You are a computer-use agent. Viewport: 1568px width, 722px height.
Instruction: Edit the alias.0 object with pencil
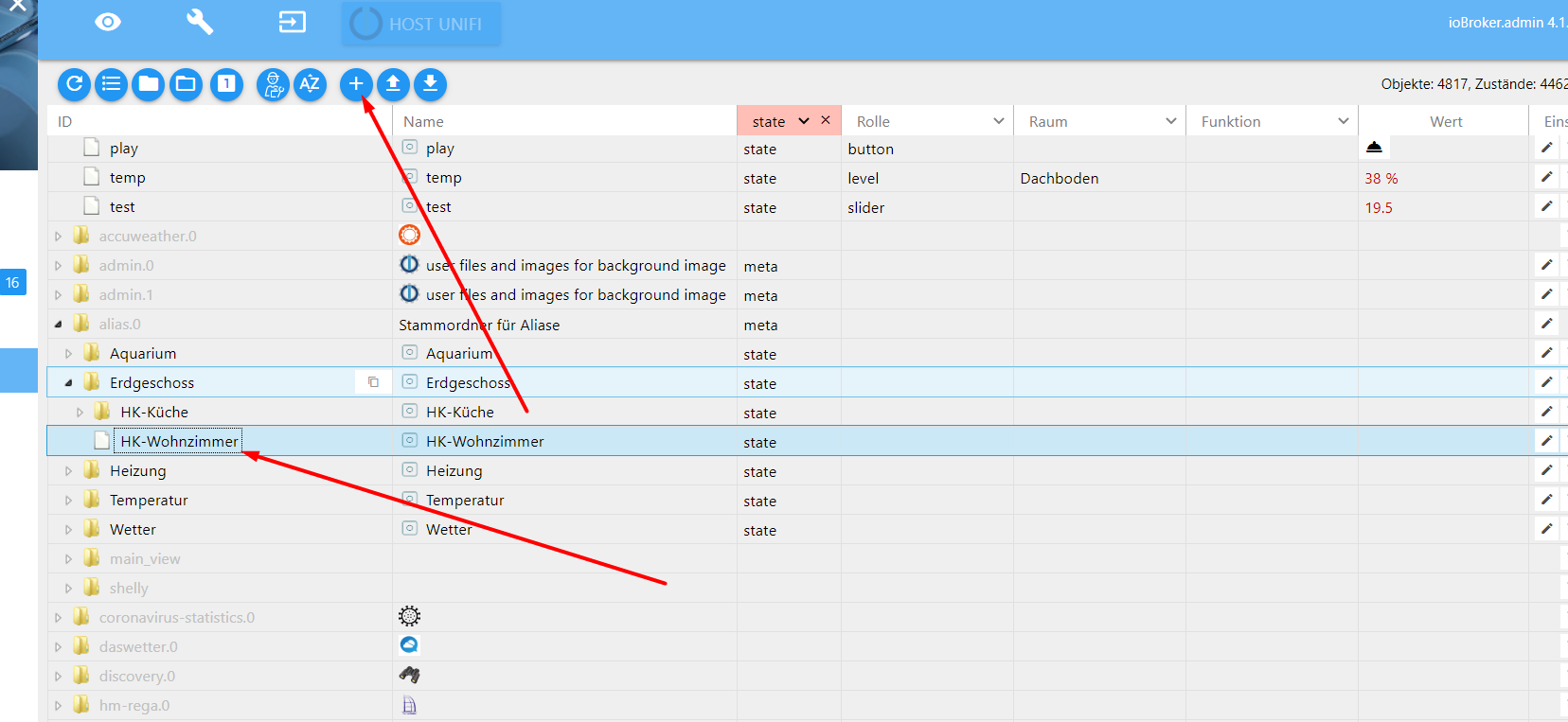coord(1546,324)
